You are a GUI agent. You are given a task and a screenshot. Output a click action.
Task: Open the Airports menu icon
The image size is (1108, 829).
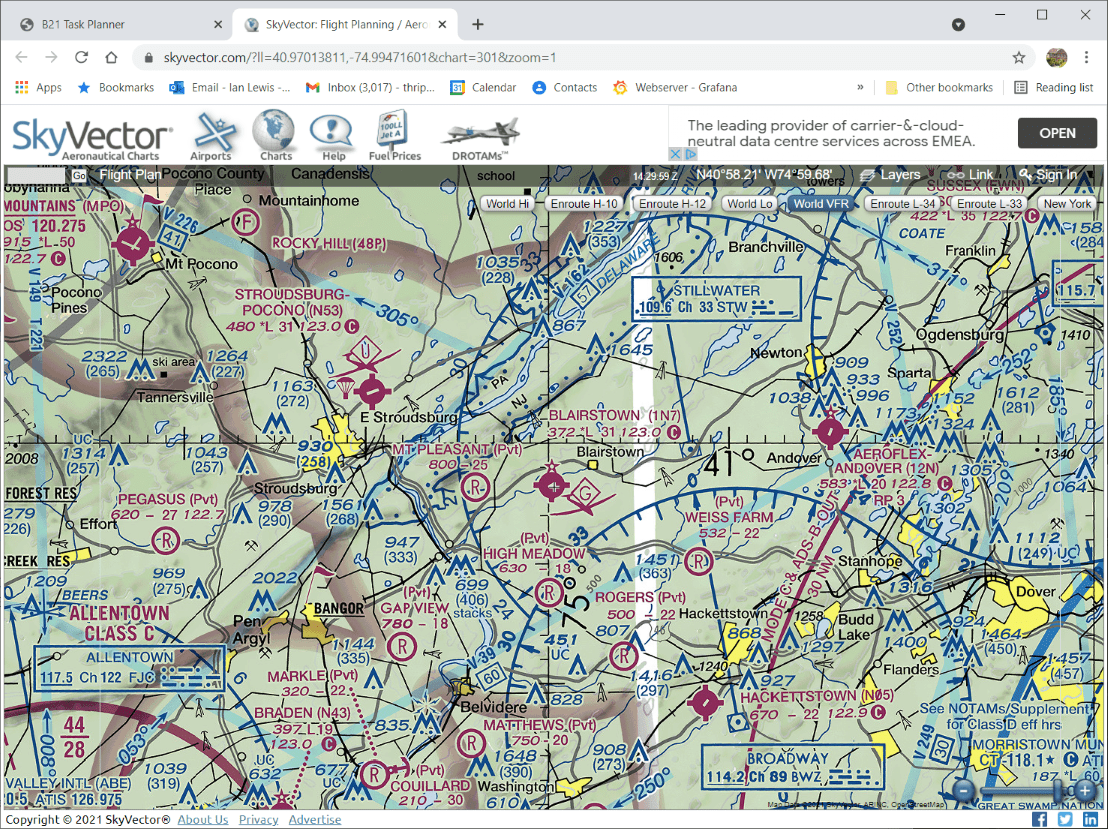(215, 136)
